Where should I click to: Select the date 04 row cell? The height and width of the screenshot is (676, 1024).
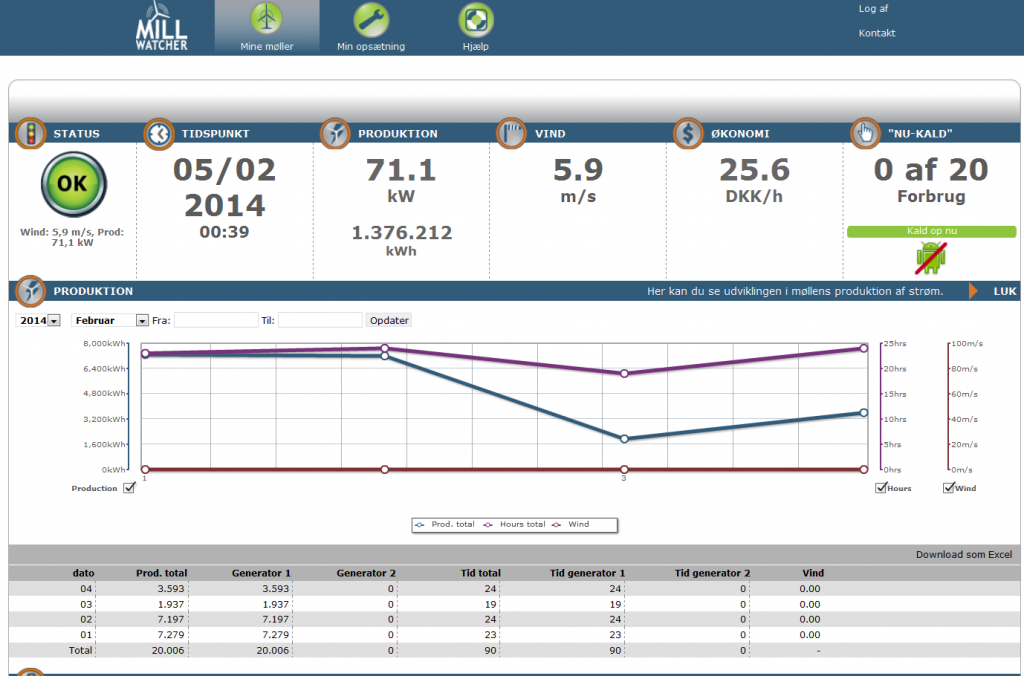click(x=86, y=588)
